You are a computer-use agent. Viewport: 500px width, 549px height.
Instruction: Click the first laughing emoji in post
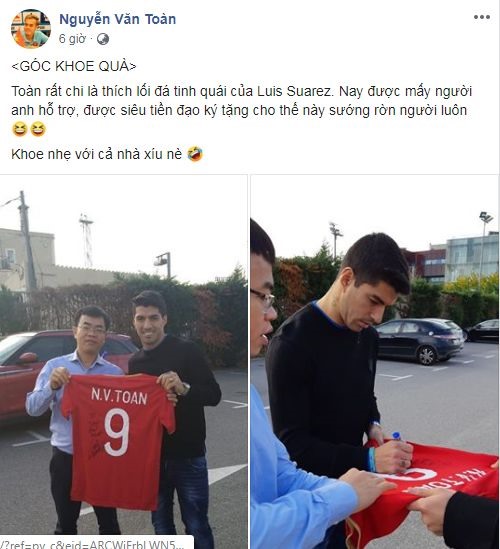click(20, 129)
